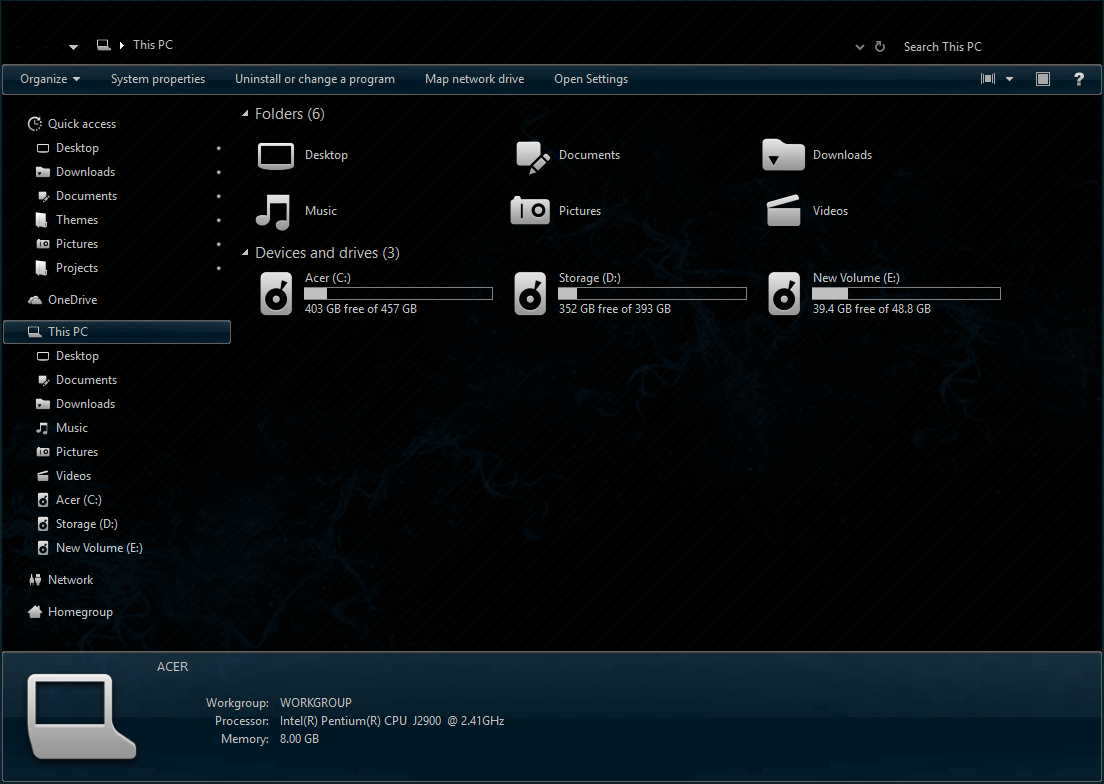Collapse the Folders (6) group
Viewport: 1104px width, 784px height.
pos(245,115)
